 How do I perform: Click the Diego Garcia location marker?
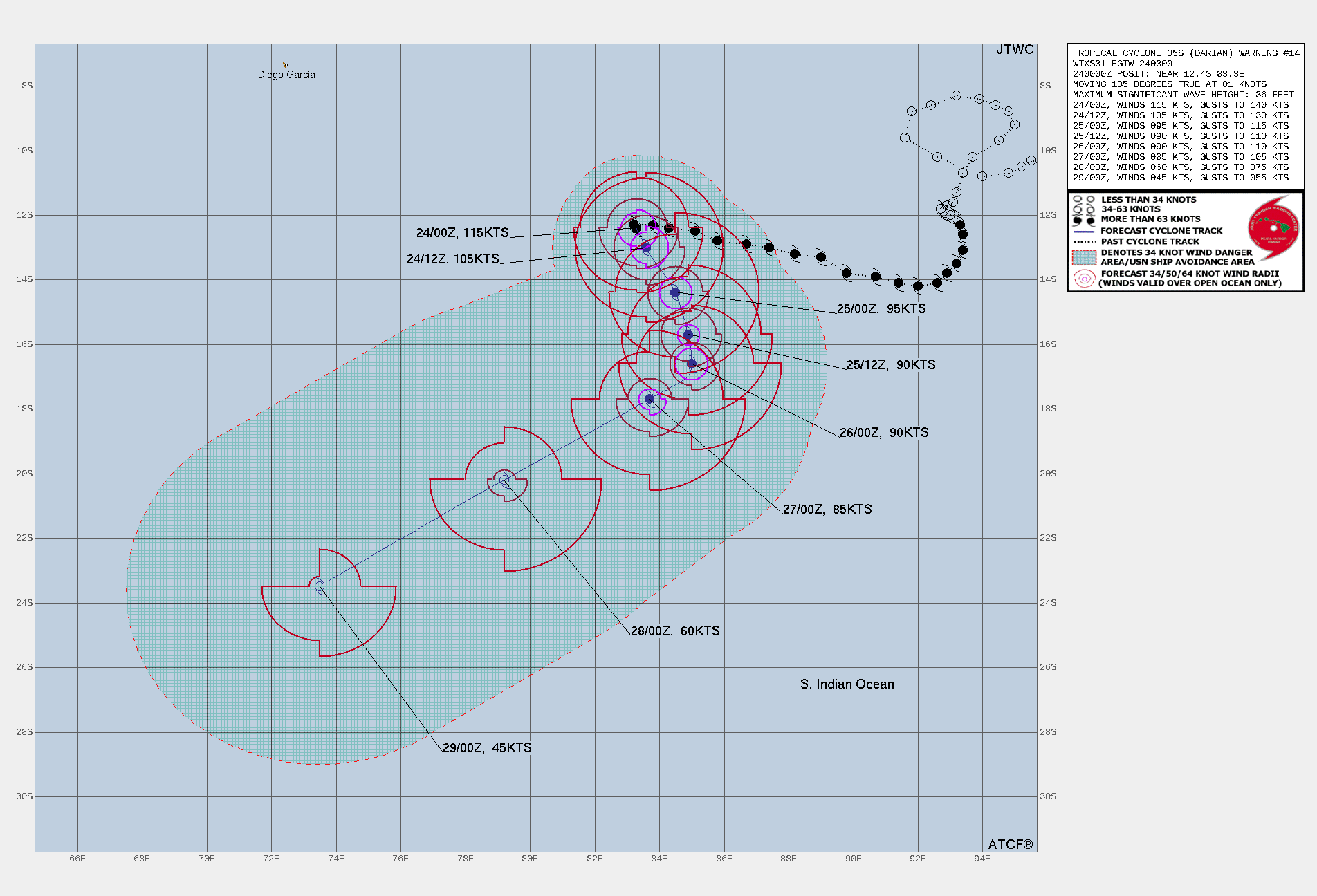pos(285,65)
